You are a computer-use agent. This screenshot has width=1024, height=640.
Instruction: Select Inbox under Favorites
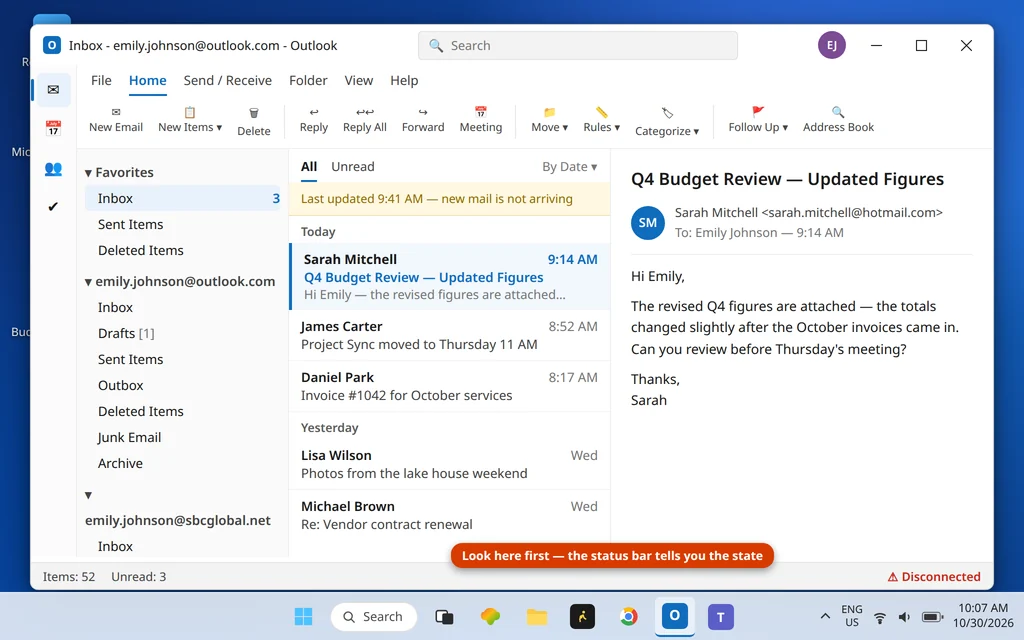[183, 199]
